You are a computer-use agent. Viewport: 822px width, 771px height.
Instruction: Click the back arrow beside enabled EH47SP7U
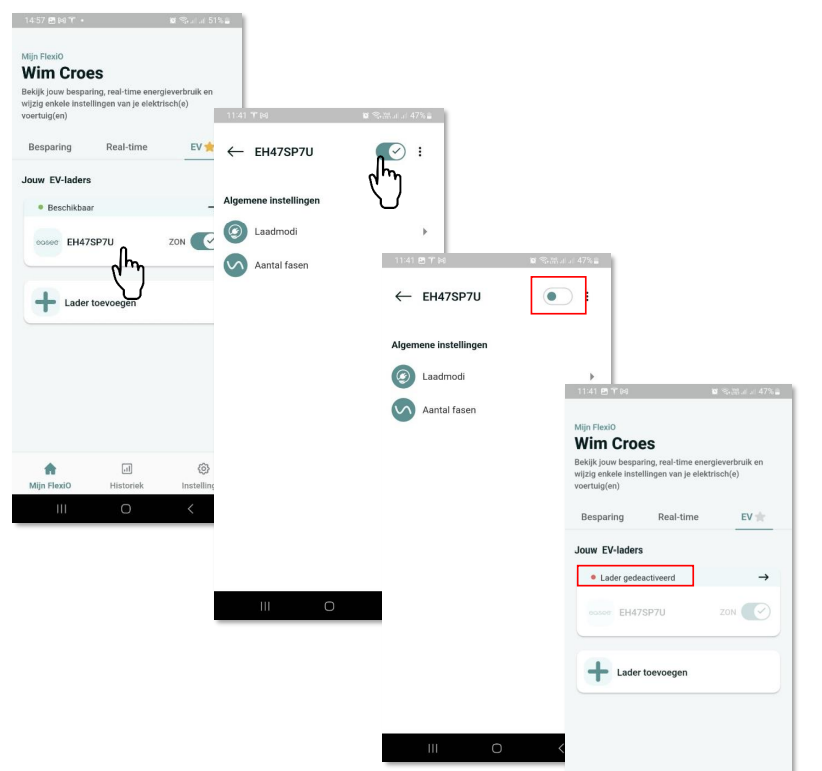235,152
